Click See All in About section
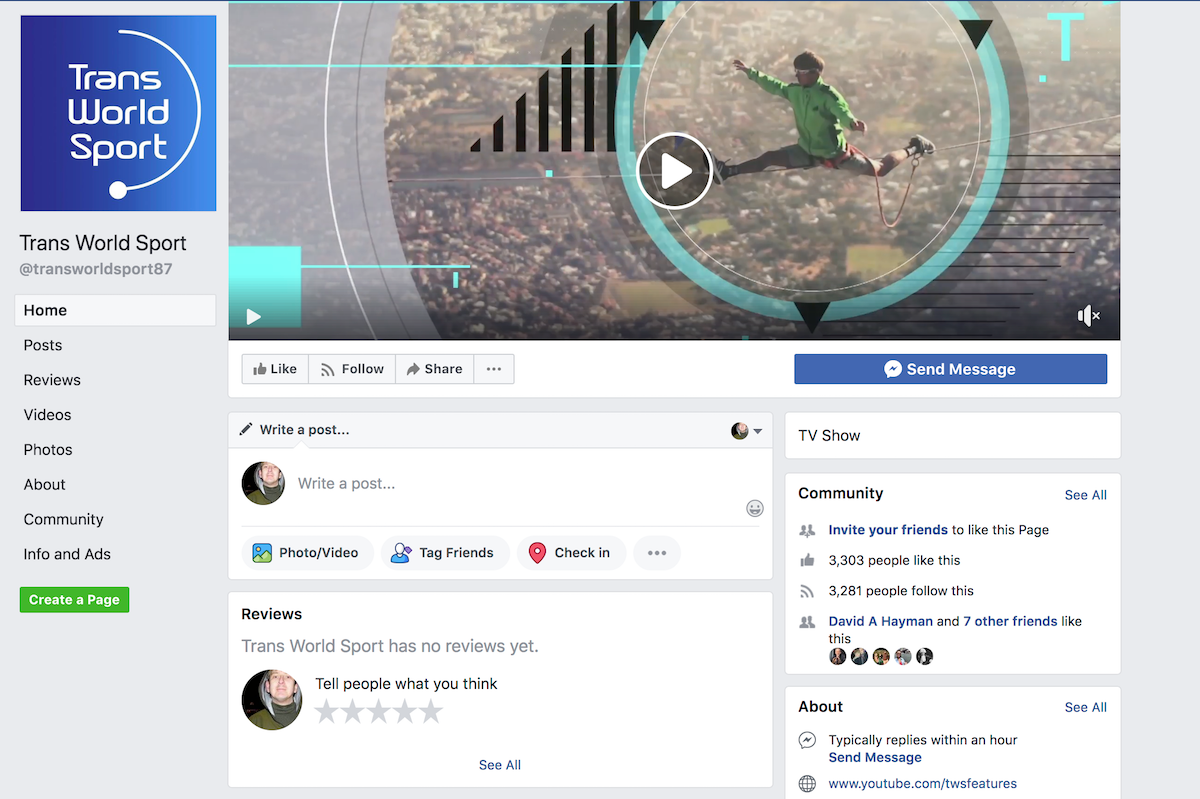The width and height of the screenshot is (1200, 799). (x=1085, y=707)
